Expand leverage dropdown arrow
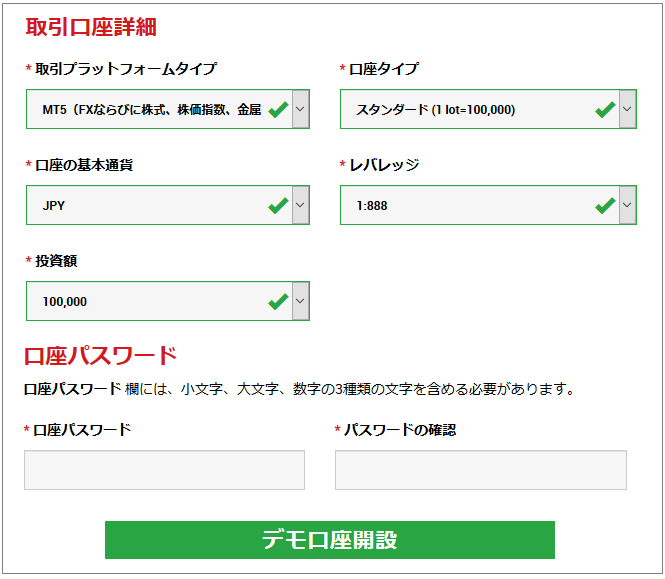665x579 pixels. pos(627,205)
